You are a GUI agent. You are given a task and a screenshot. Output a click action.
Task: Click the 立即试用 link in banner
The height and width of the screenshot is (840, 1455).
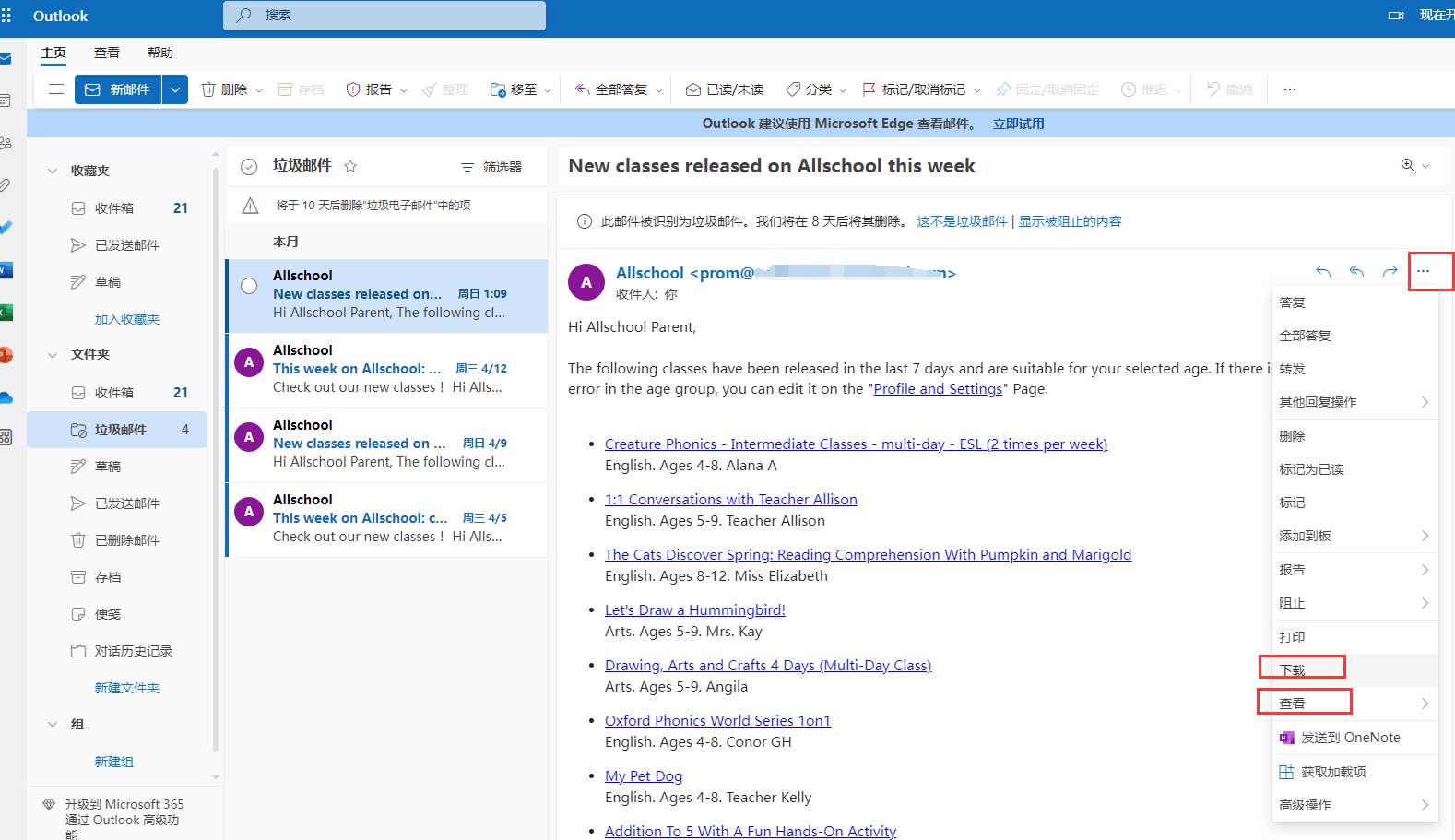point(1019,124)
